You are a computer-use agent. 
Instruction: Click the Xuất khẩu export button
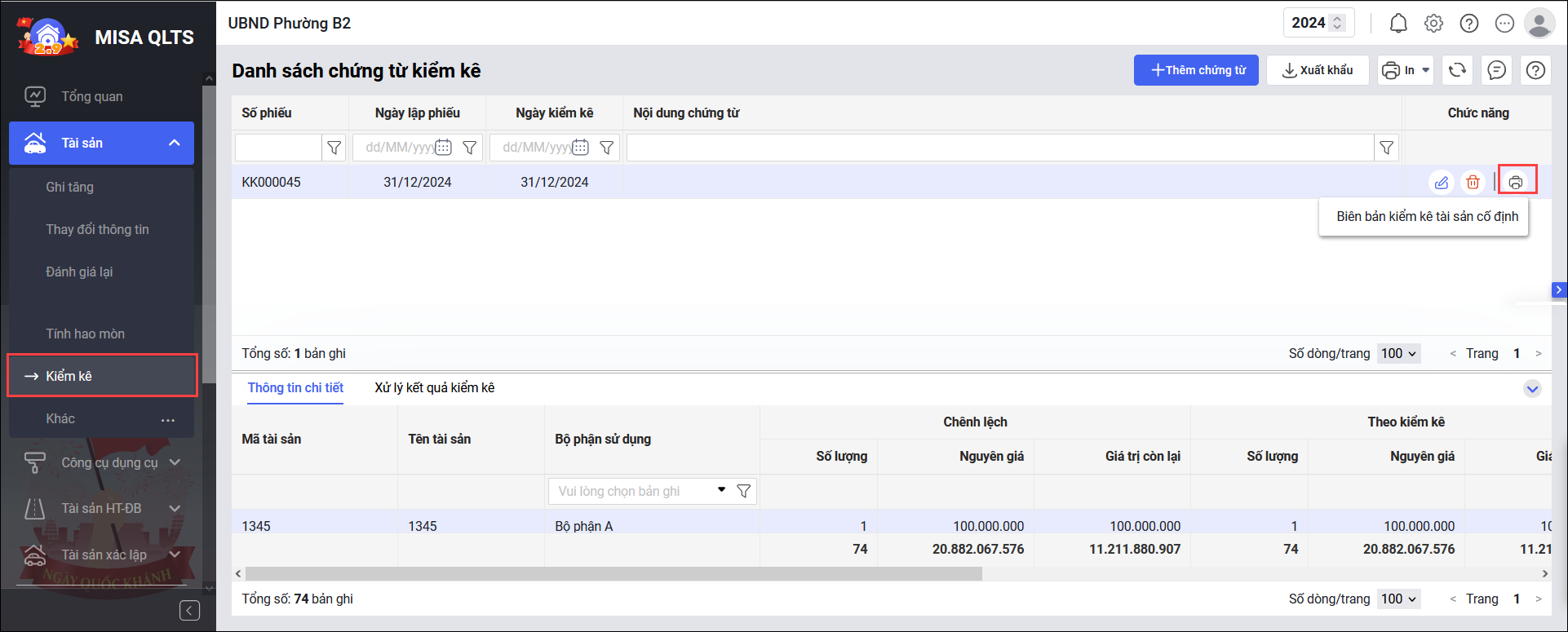pos(1317,70)
